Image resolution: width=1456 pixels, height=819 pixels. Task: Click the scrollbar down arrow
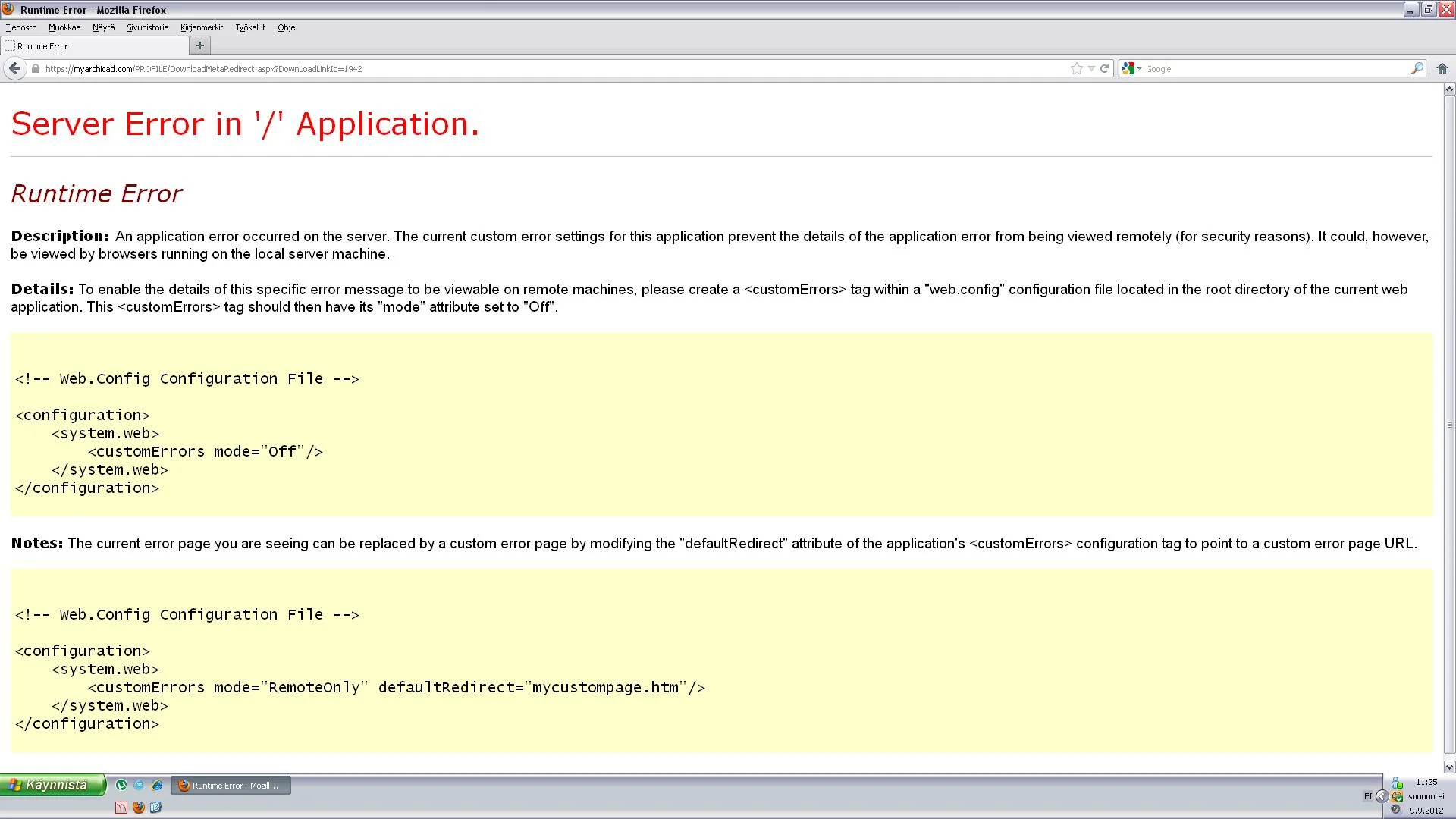(1449, 767)
